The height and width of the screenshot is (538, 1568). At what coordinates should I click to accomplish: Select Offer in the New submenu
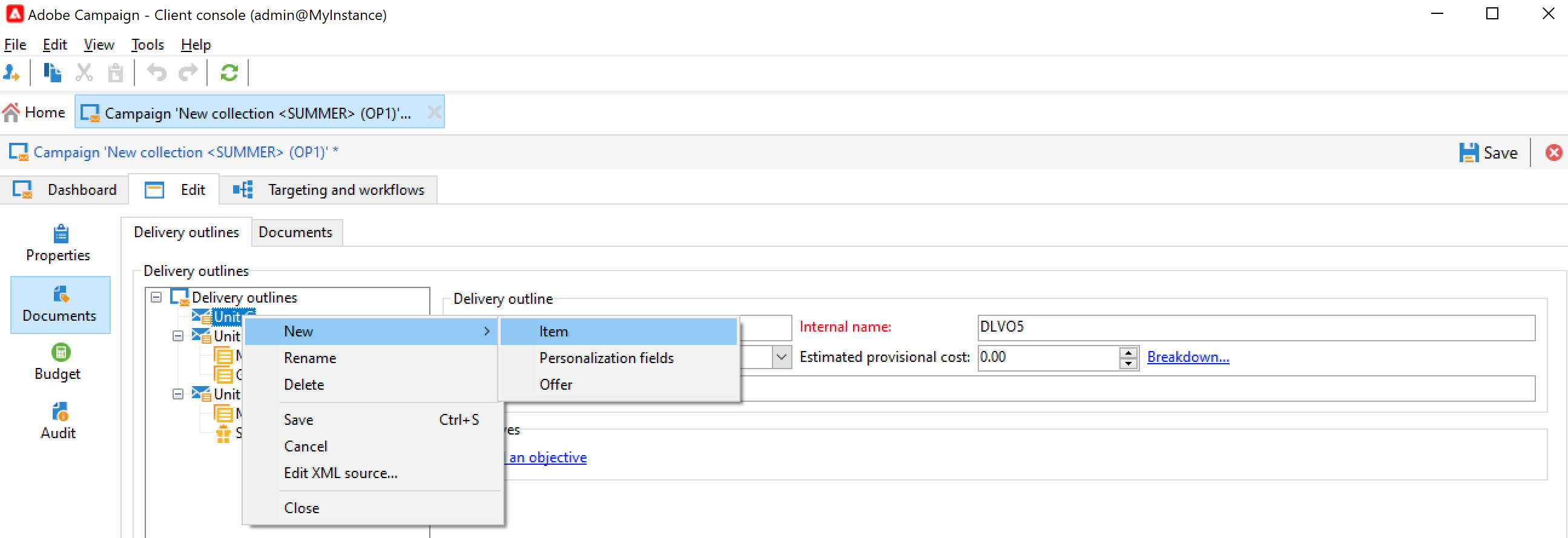(619, 385)
